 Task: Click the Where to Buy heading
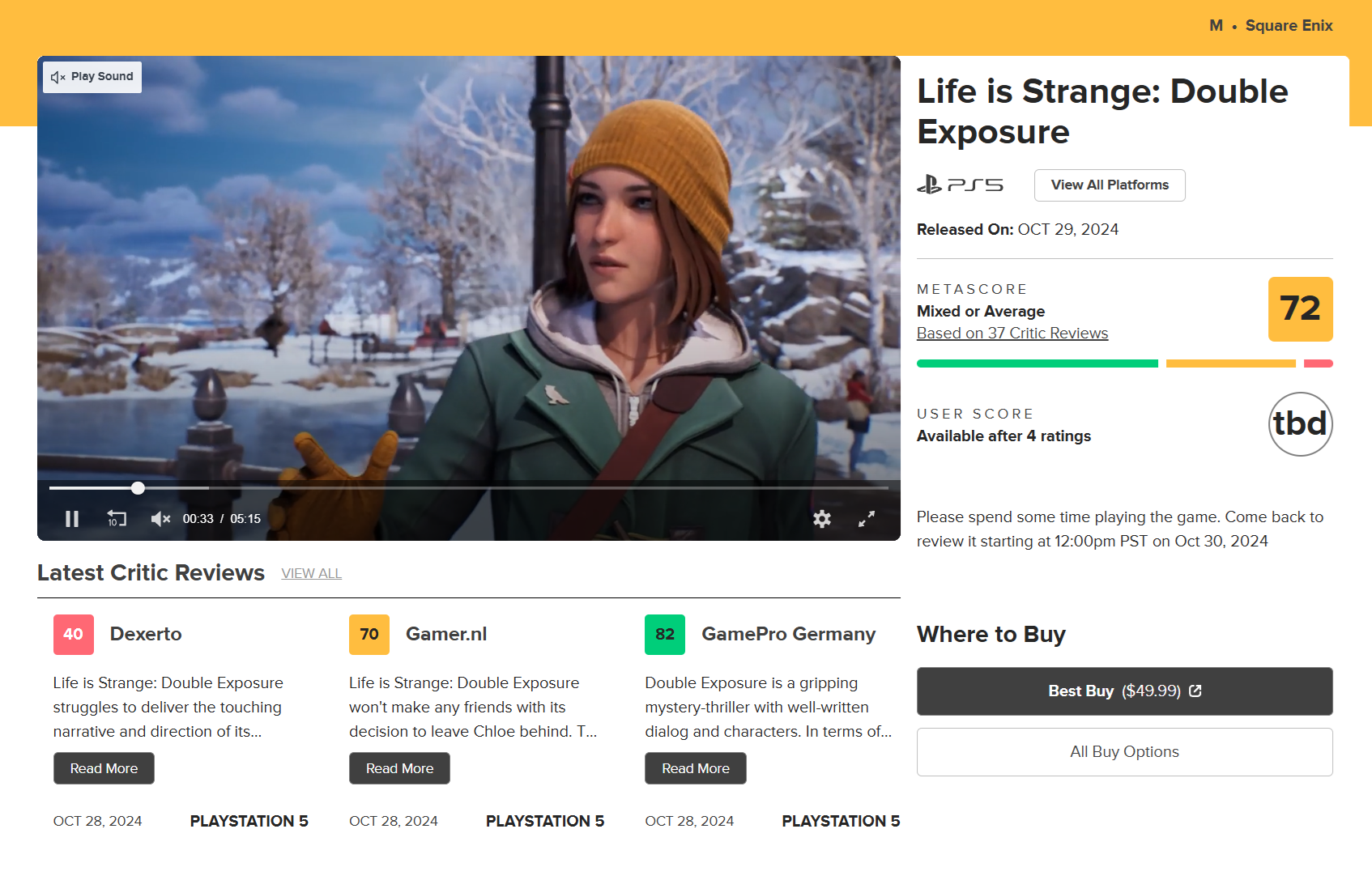click(x=991, y=635)
